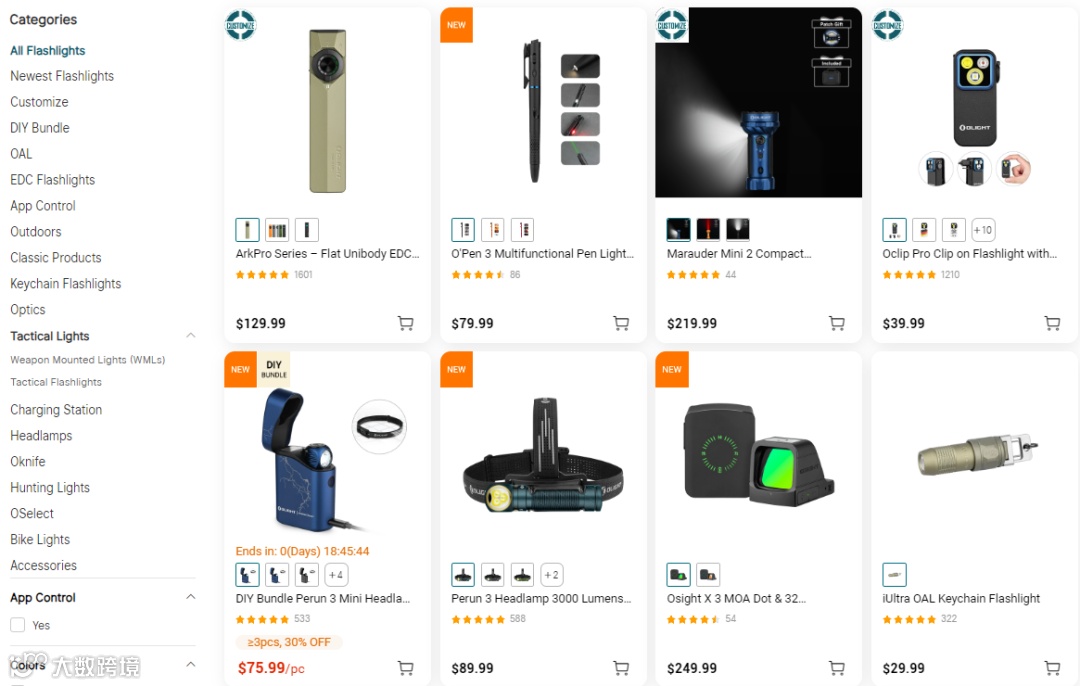Image resolution: width=1080 pixels, height=686 pixels.
Task: Add iUltra OAL Keychain Flashlight to cart
Action: [x=1052, y=667]
